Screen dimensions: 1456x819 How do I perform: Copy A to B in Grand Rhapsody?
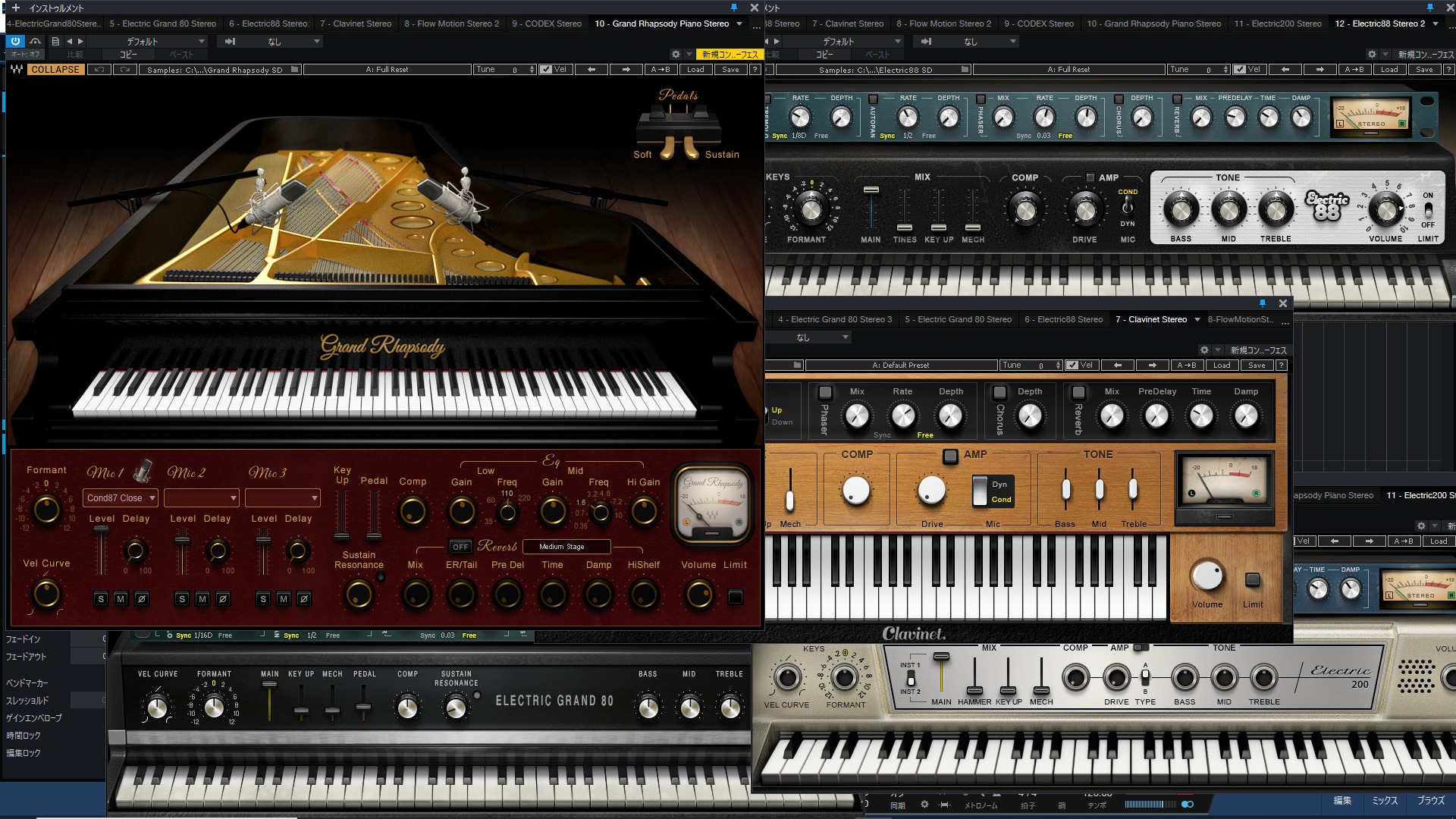point(661,69)
